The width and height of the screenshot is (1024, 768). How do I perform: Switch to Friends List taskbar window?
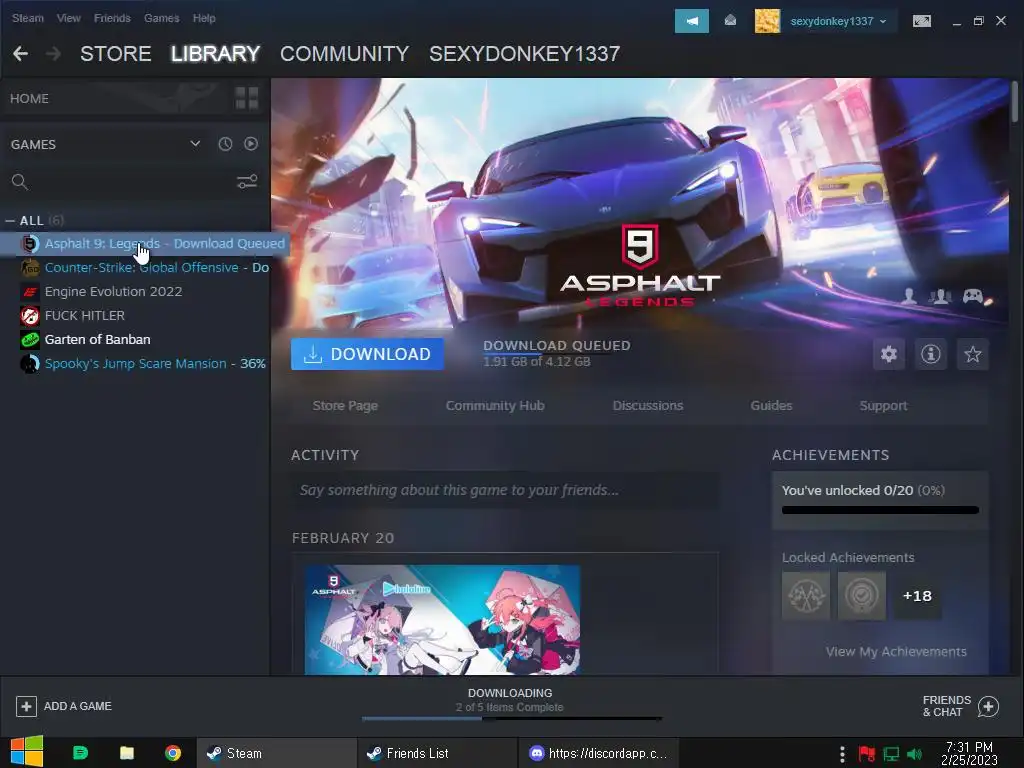[438, 753]
